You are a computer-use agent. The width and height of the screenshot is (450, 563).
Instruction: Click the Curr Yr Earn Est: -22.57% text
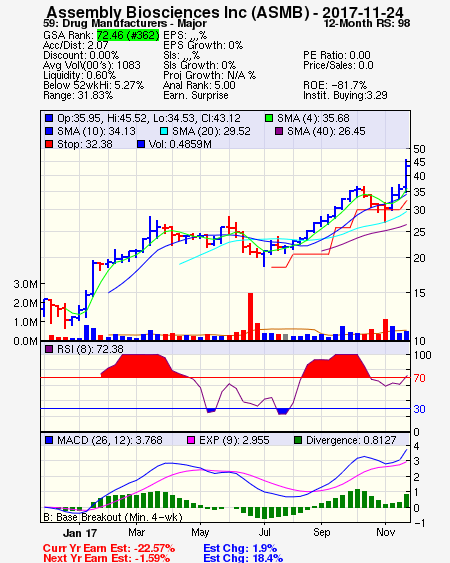pyautogui.click(x=109, y=549)
